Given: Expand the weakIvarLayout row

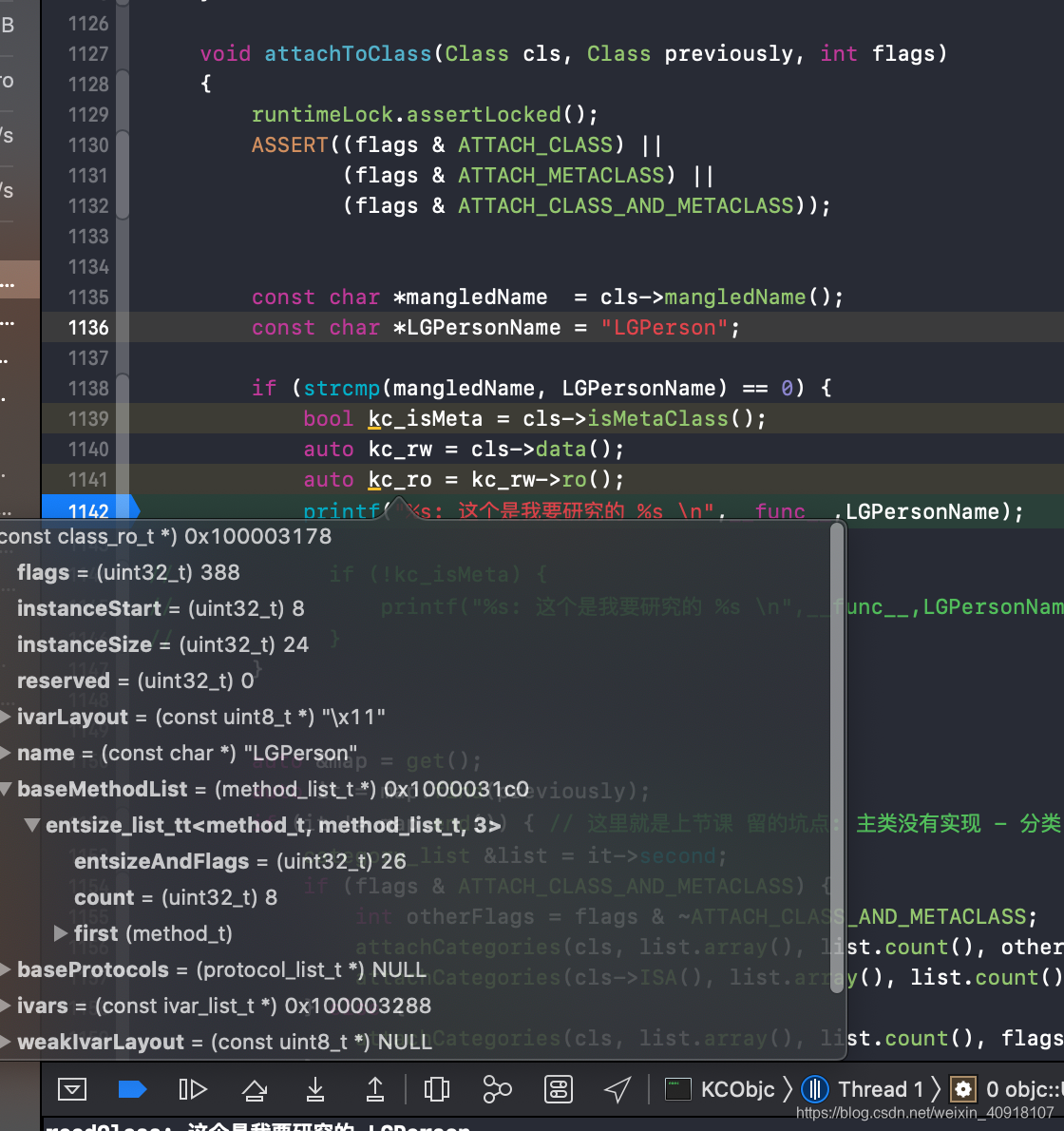Looking at the screenshot, I should pos(6,1042).
